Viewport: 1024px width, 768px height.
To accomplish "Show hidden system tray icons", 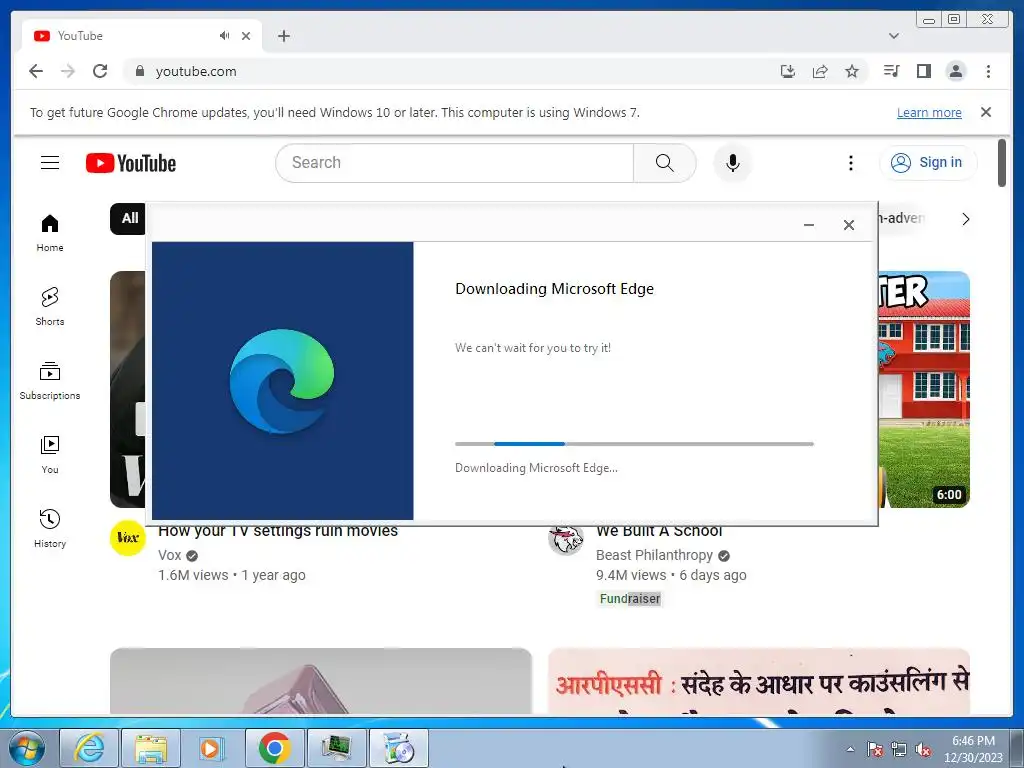I will 850,749.
